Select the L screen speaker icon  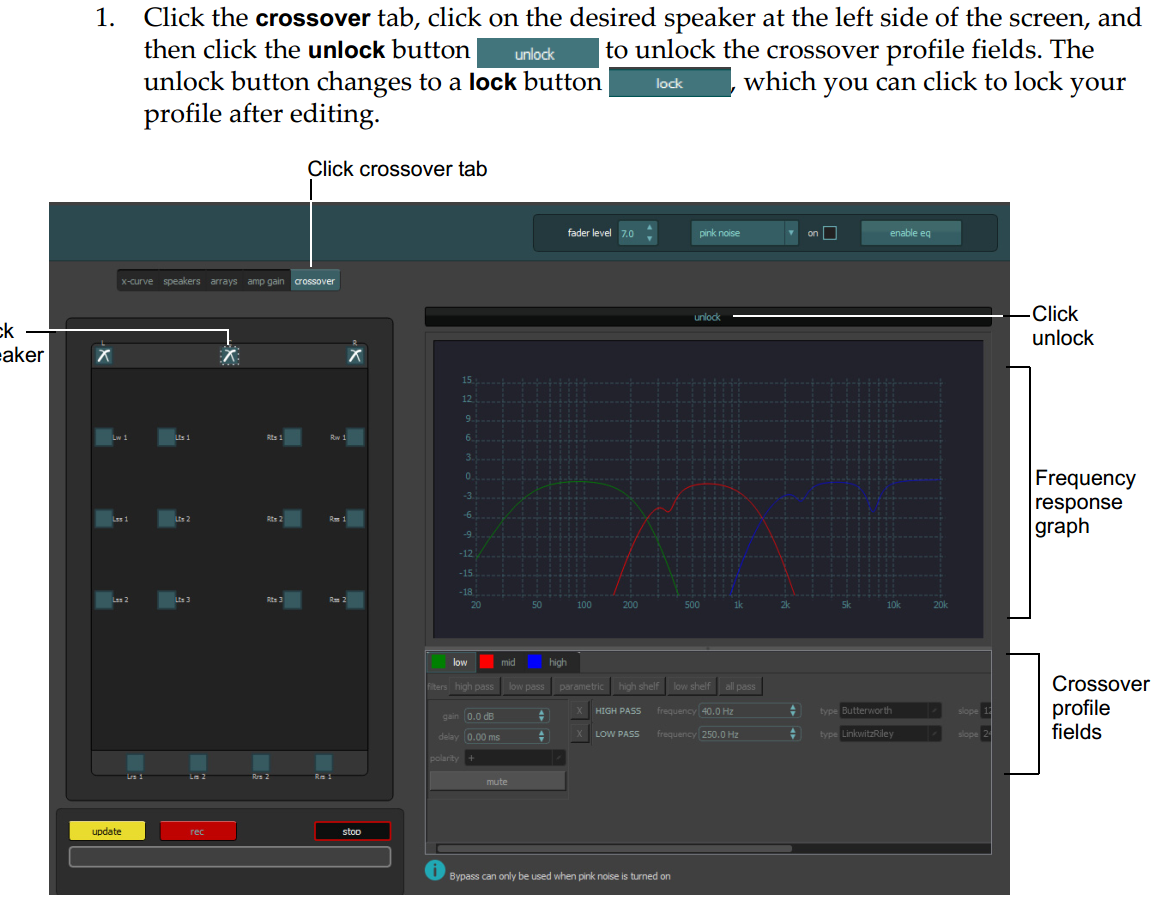[x=104, y=356]
